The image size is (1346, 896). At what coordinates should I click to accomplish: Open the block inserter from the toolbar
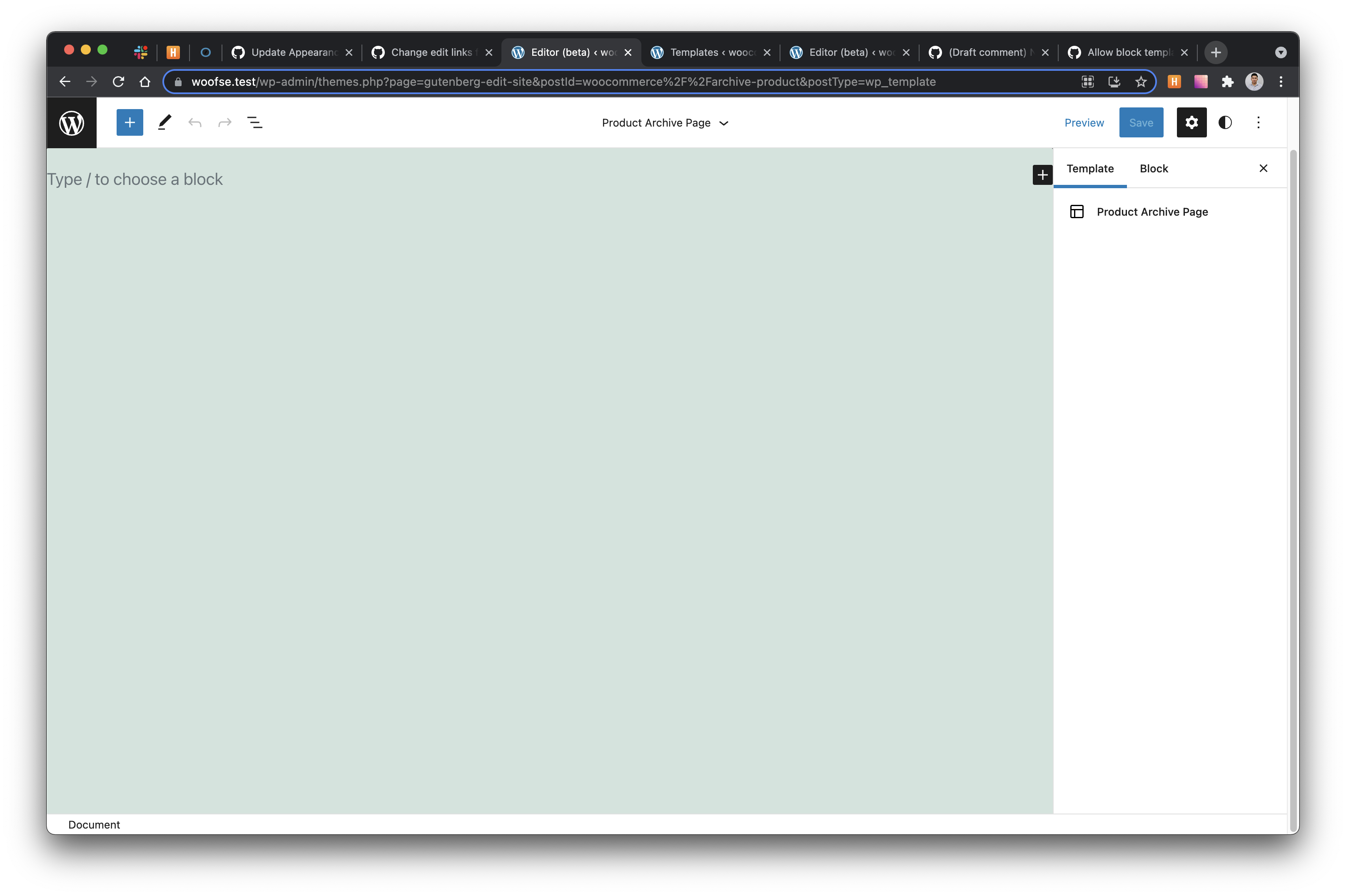[130, 122]
